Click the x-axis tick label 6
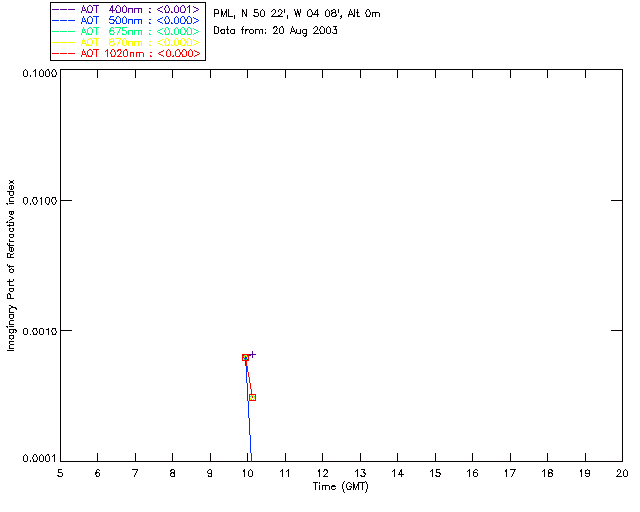This screenshot has height=512, width=640. 98,473
